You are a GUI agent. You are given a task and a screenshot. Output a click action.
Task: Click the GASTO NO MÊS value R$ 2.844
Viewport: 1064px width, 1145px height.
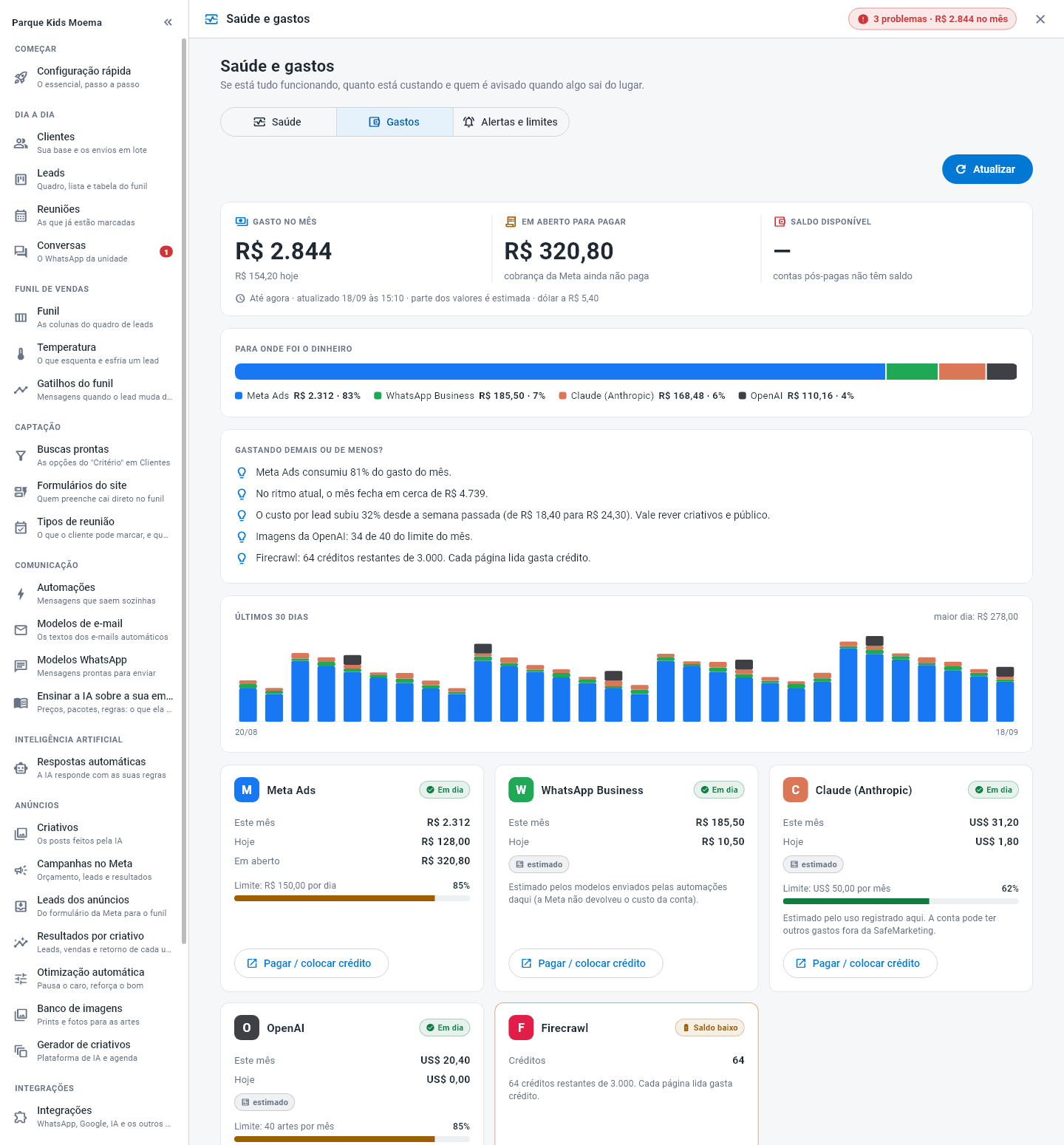pyautogui.click(x=284, y=251)
